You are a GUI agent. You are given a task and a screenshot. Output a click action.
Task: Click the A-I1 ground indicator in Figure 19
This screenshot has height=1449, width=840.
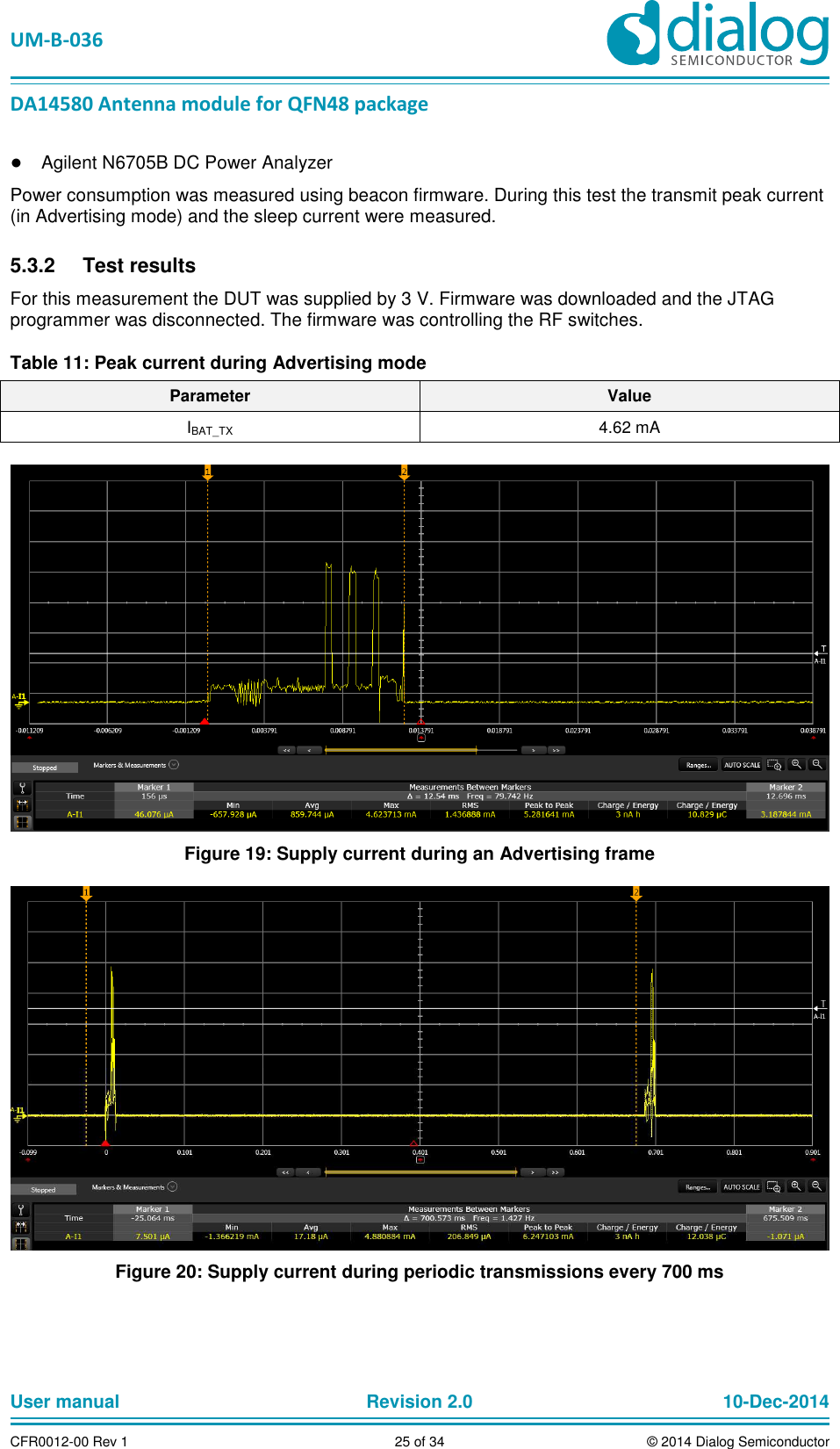point(19,699)
